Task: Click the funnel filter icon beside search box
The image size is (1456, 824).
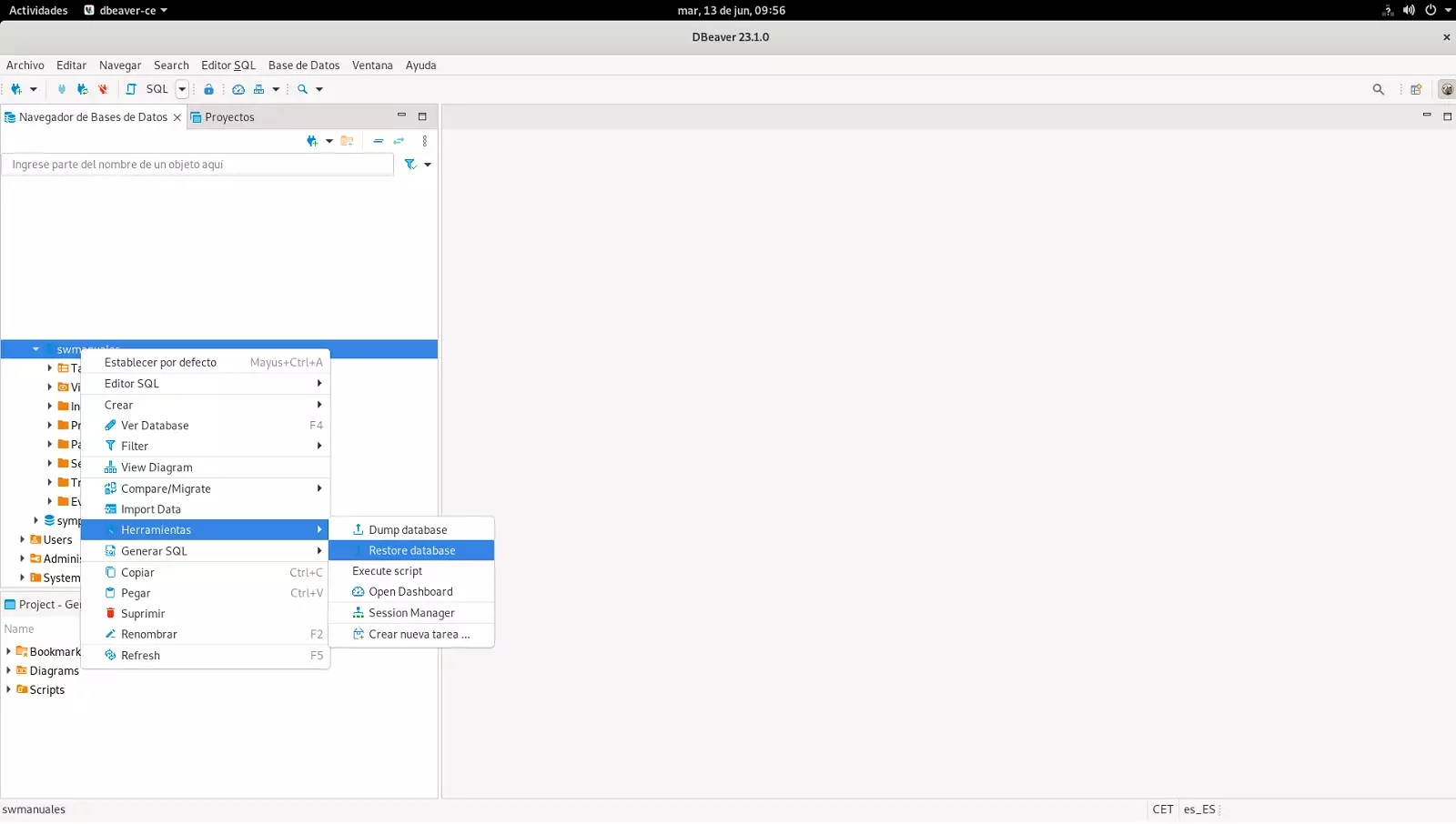Action: (x=410, y=165)
